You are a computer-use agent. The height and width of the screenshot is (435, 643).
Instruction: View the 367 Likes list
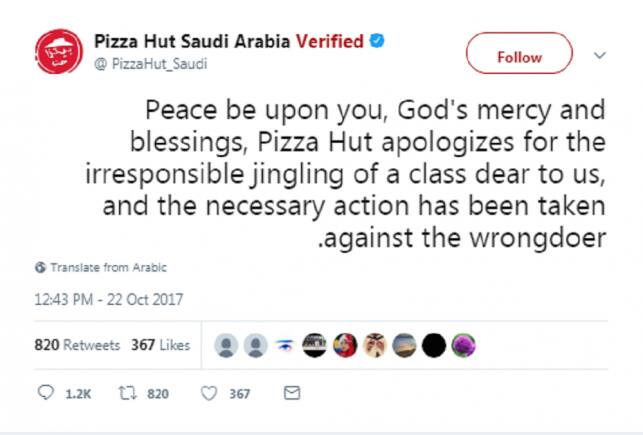[160, 345]
